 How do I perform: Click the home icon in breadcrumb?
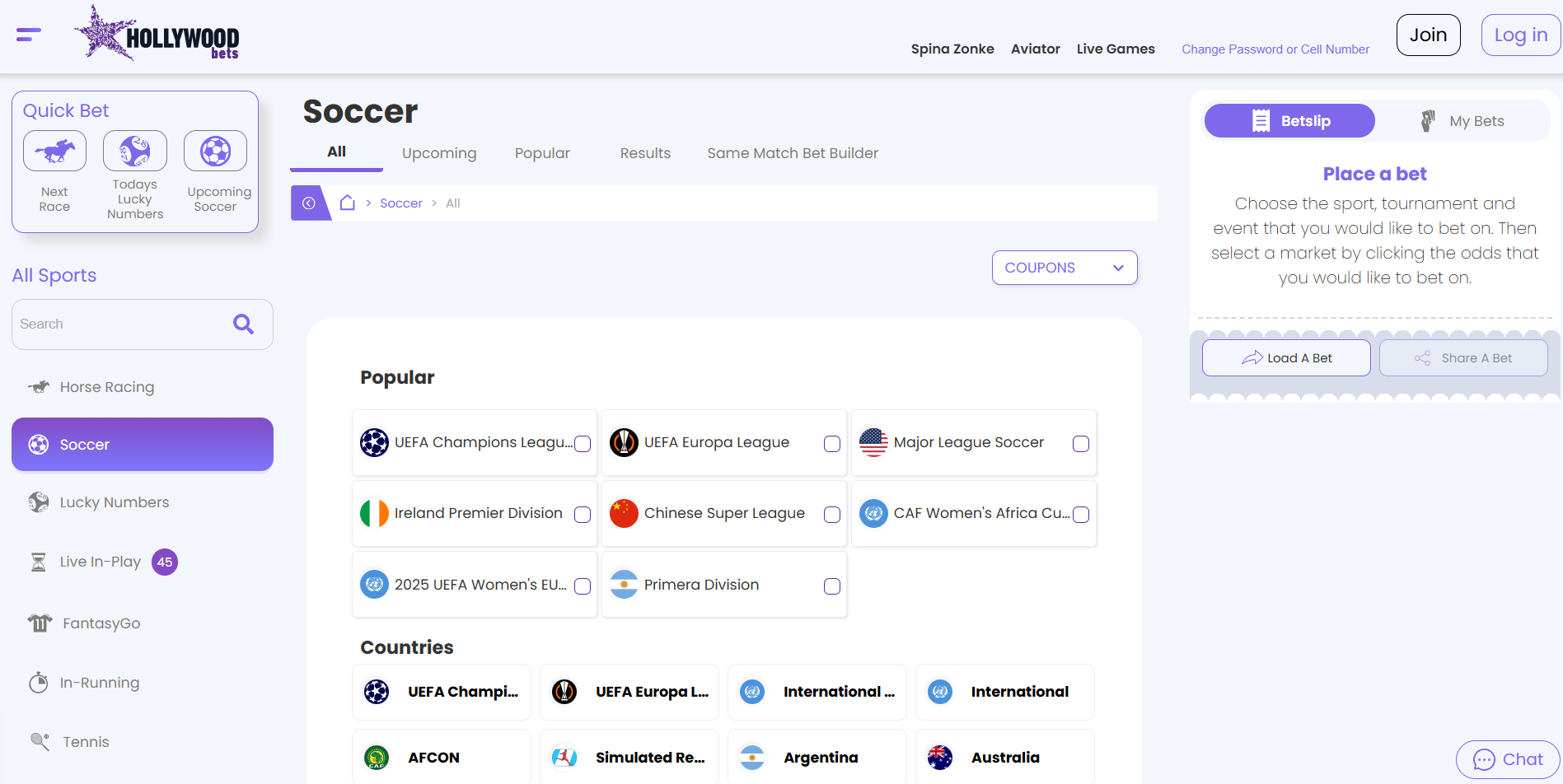[x=348, y=203]
